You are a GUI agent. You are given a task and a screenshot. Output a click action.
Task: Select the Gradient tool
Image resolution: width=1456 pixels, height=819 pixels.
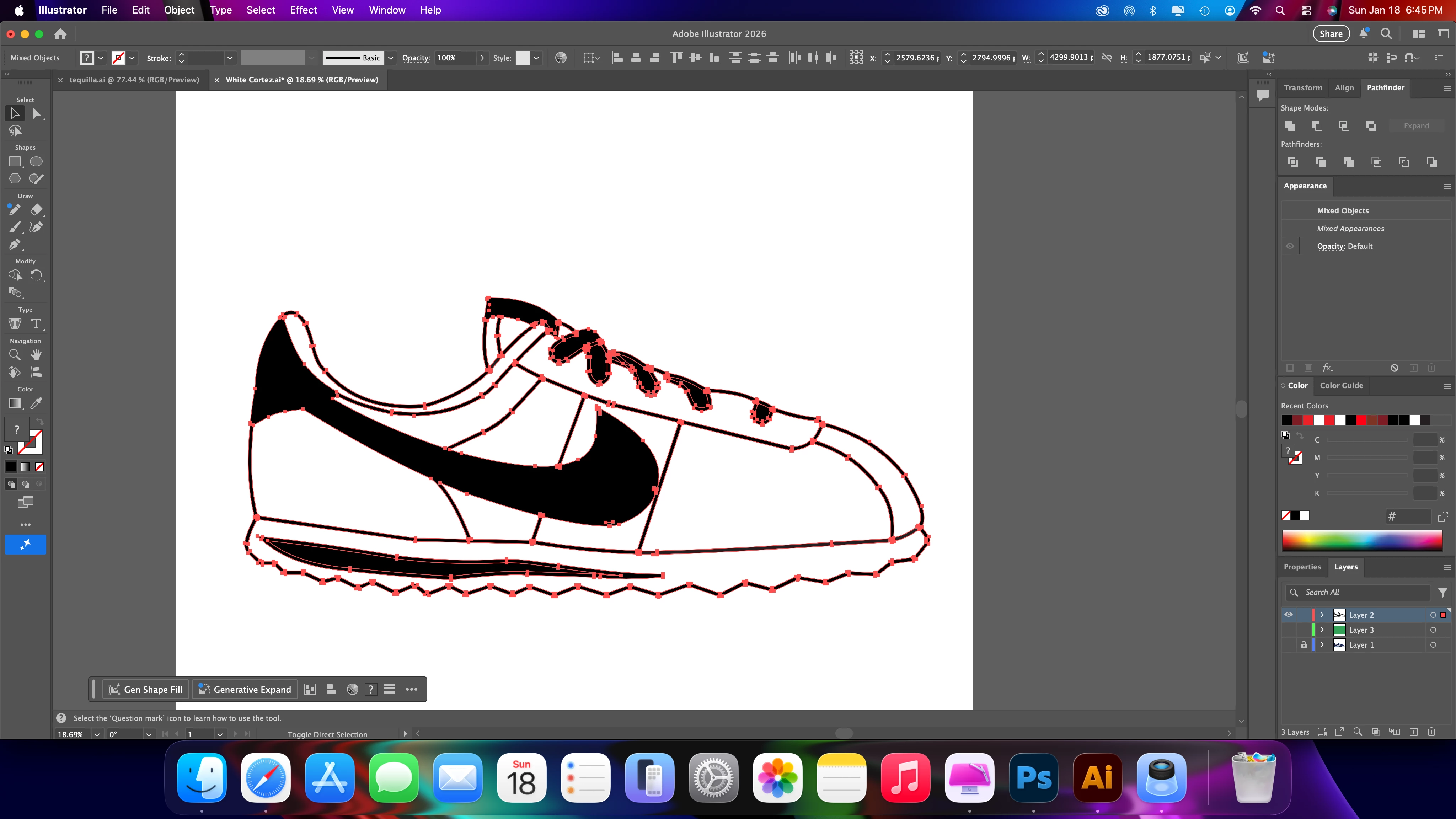click(x=15, y=403)
